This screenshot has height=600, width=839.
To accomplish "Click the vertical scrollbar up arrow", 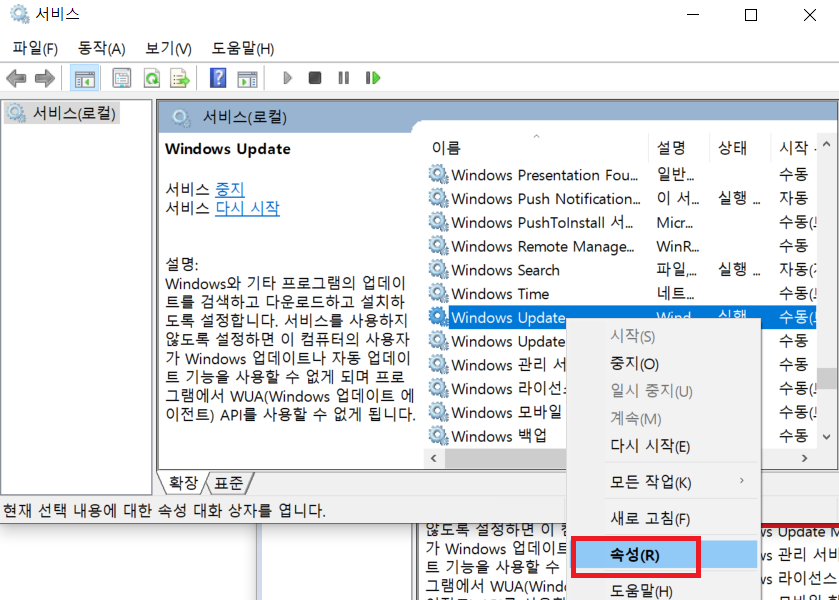I will click(x=827, y=144).
